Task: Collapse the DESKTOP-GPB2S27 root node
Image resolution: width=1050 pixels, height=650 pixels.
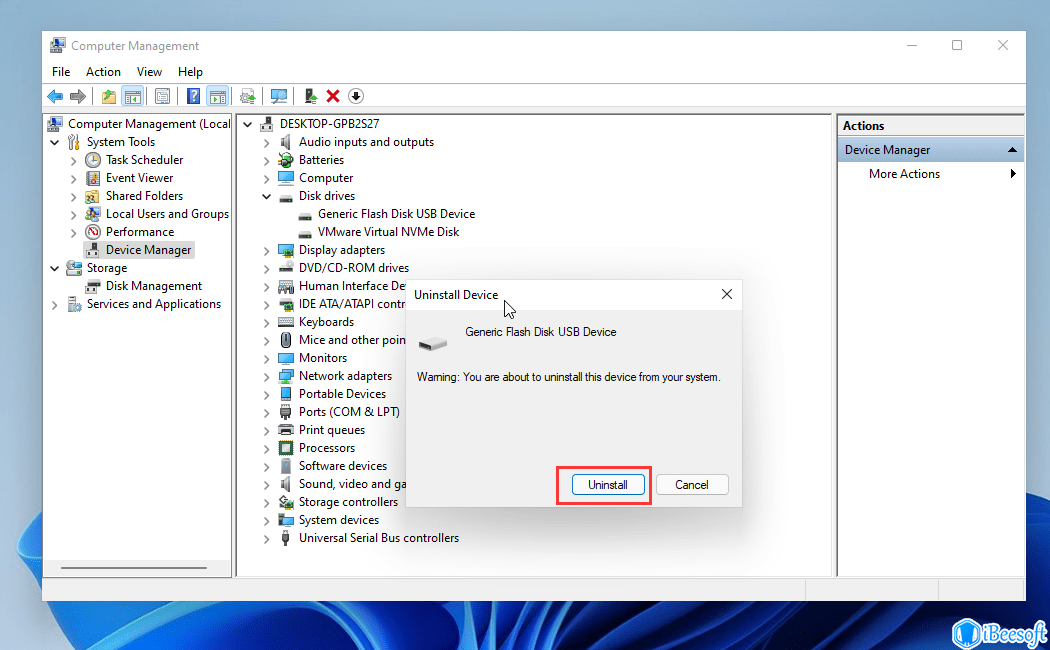Action: (x=248, y=125)
